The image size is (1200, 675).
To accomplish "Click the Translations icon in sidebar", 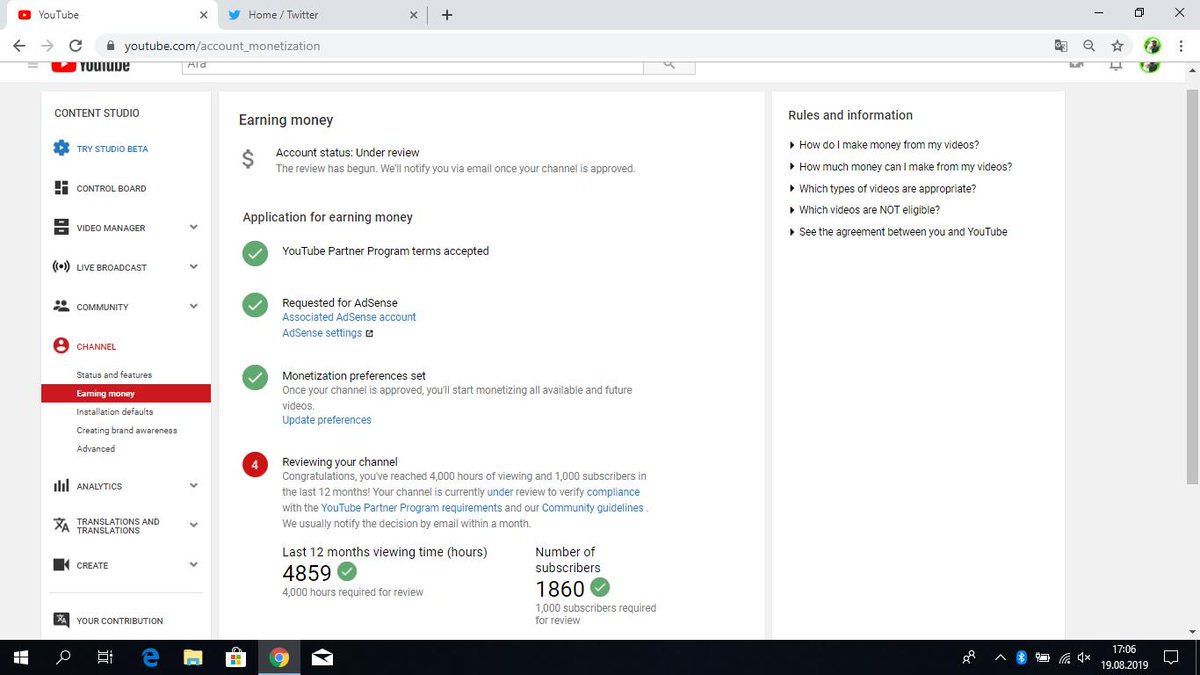I will (x=61, y=525).
